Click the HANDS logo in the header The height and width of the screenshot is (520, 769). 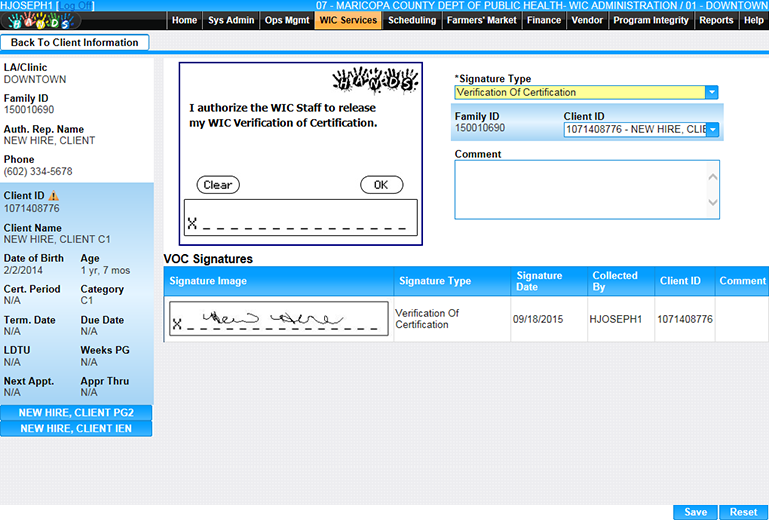click(x=38, y=21)
